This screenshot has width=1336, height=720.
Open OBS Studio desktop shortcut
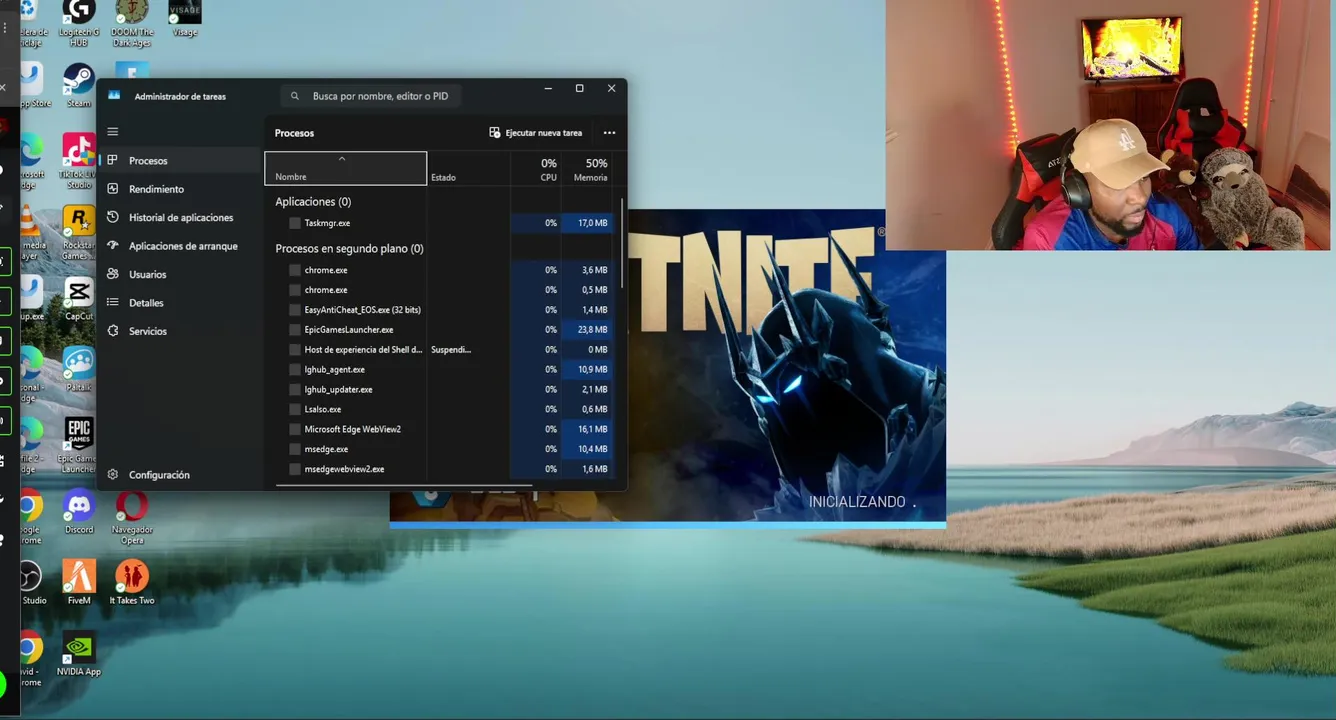(30, 583)
